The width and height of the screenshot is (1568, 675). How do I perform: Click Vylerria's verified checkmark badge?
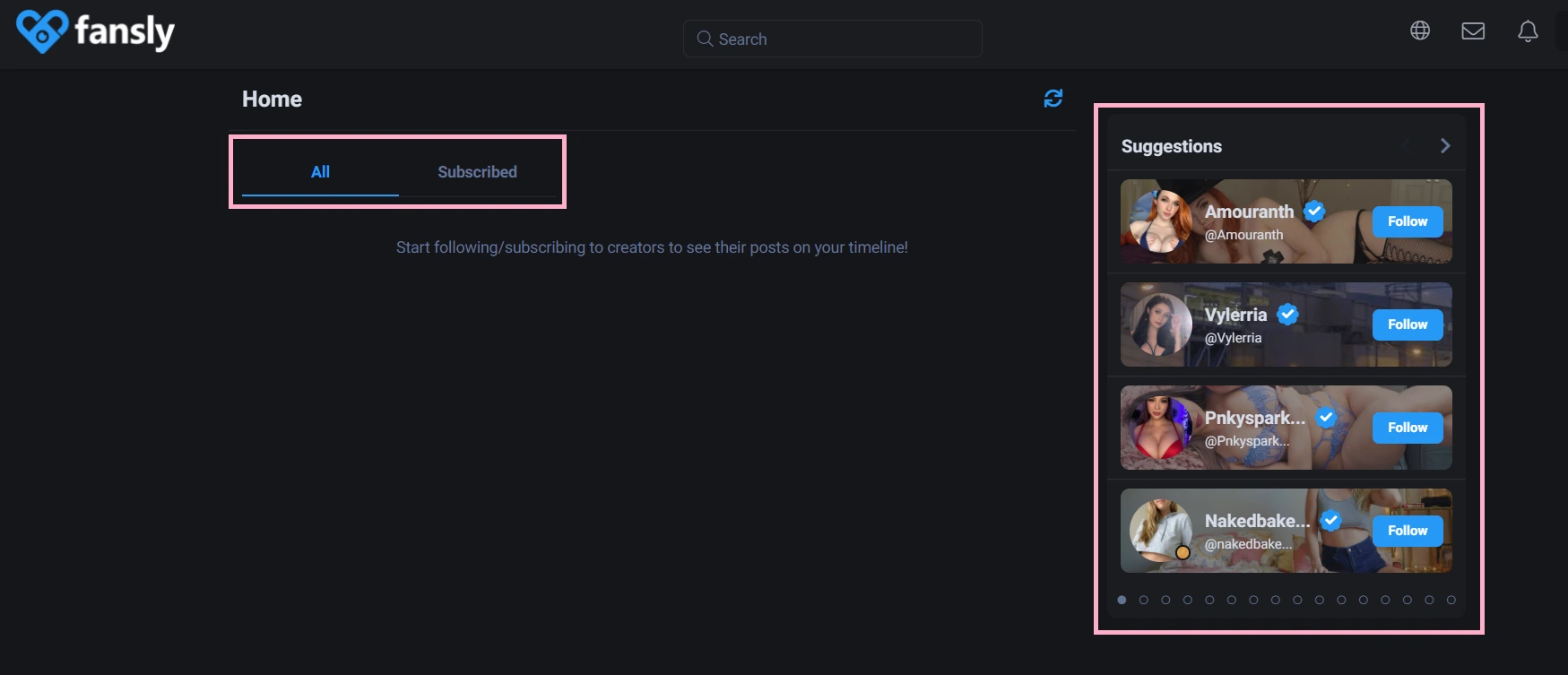coord(1287,315)
